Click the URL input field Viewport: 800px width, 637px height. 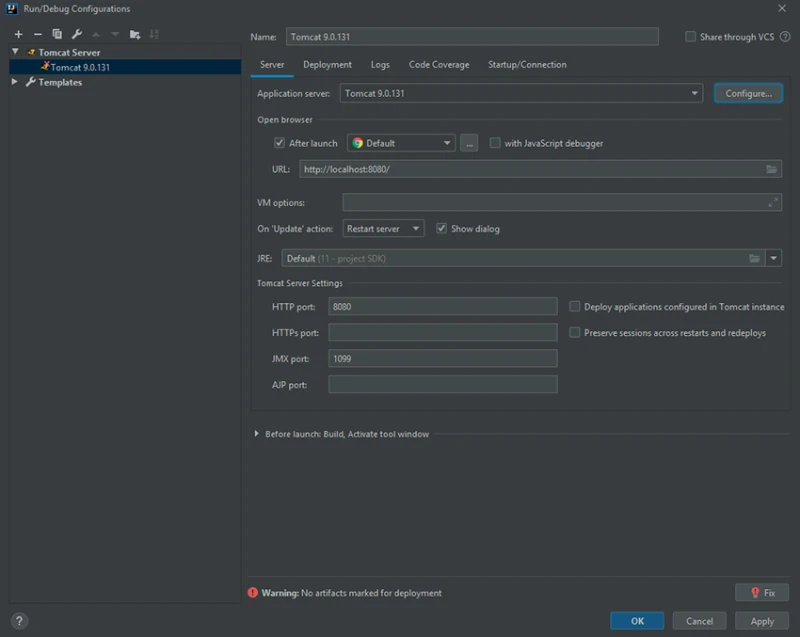click(x=540, y=169)
